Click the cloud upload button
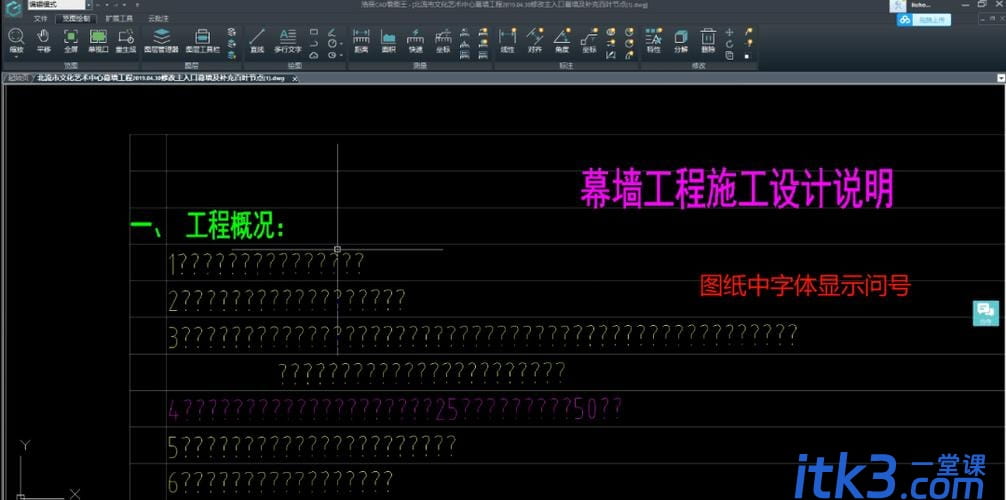 pyautogui.click(x=923, y=20)
